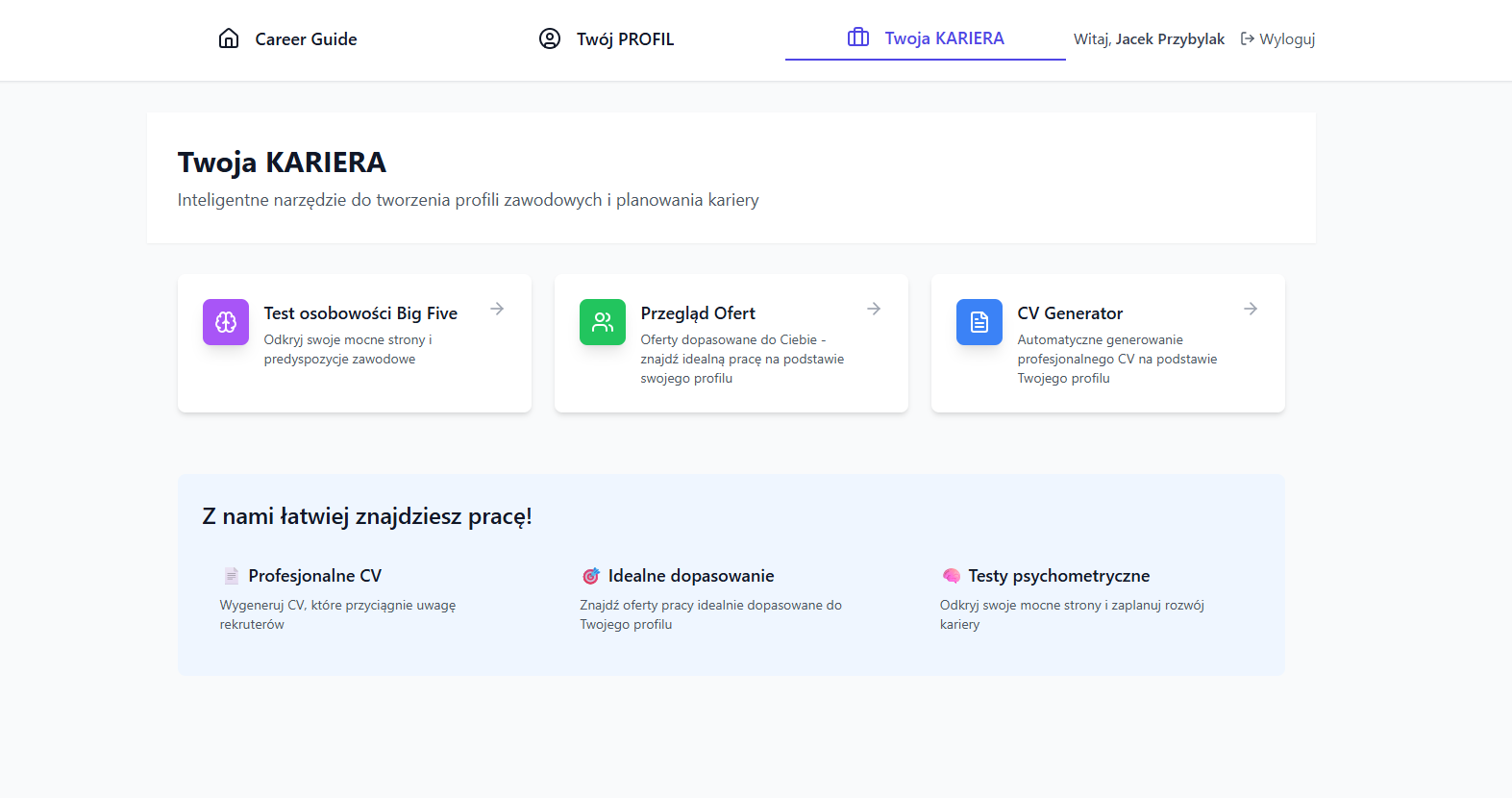Click text Odkryj swoje mocne strony i zaplanuj rozwój
Viewport: 1512px width, 798px height.
click(x=1072, y=614)
